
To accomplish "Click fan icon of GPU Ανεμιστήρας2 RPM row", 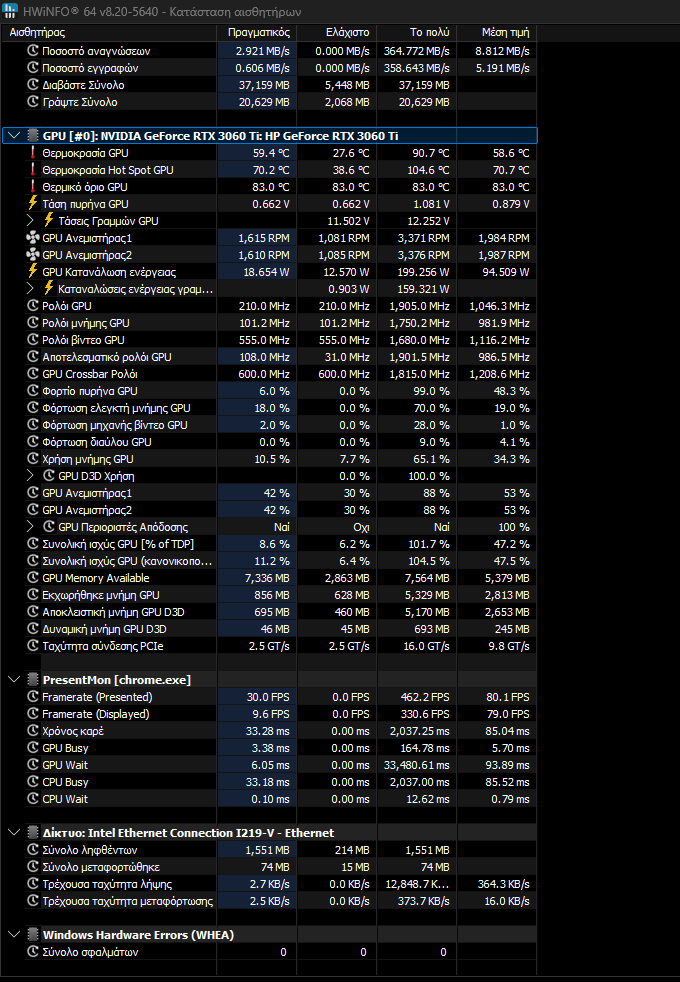I will (x=33, y=254).
